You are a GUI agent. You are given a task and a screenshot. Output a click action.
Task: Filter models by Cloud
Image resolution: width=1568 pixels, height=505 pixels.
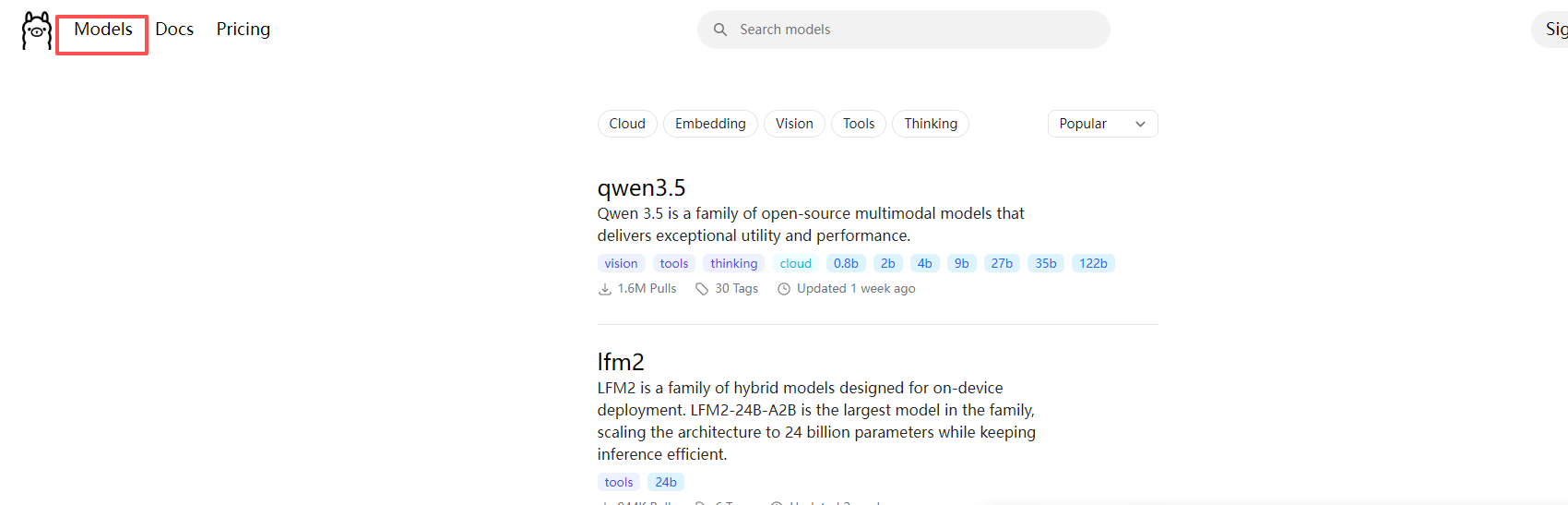click(627, 124)
